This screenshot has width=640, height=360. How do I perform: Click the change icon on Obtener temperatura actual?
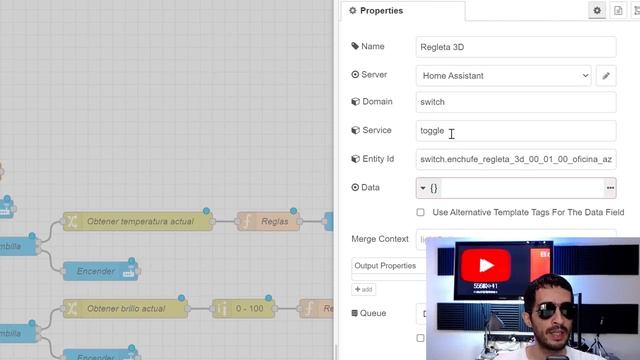(x=72, y=221)
